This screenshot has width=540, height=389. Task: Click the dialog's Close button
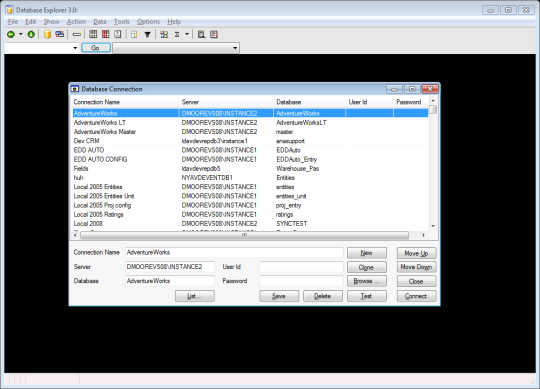(x=416, y=281)
